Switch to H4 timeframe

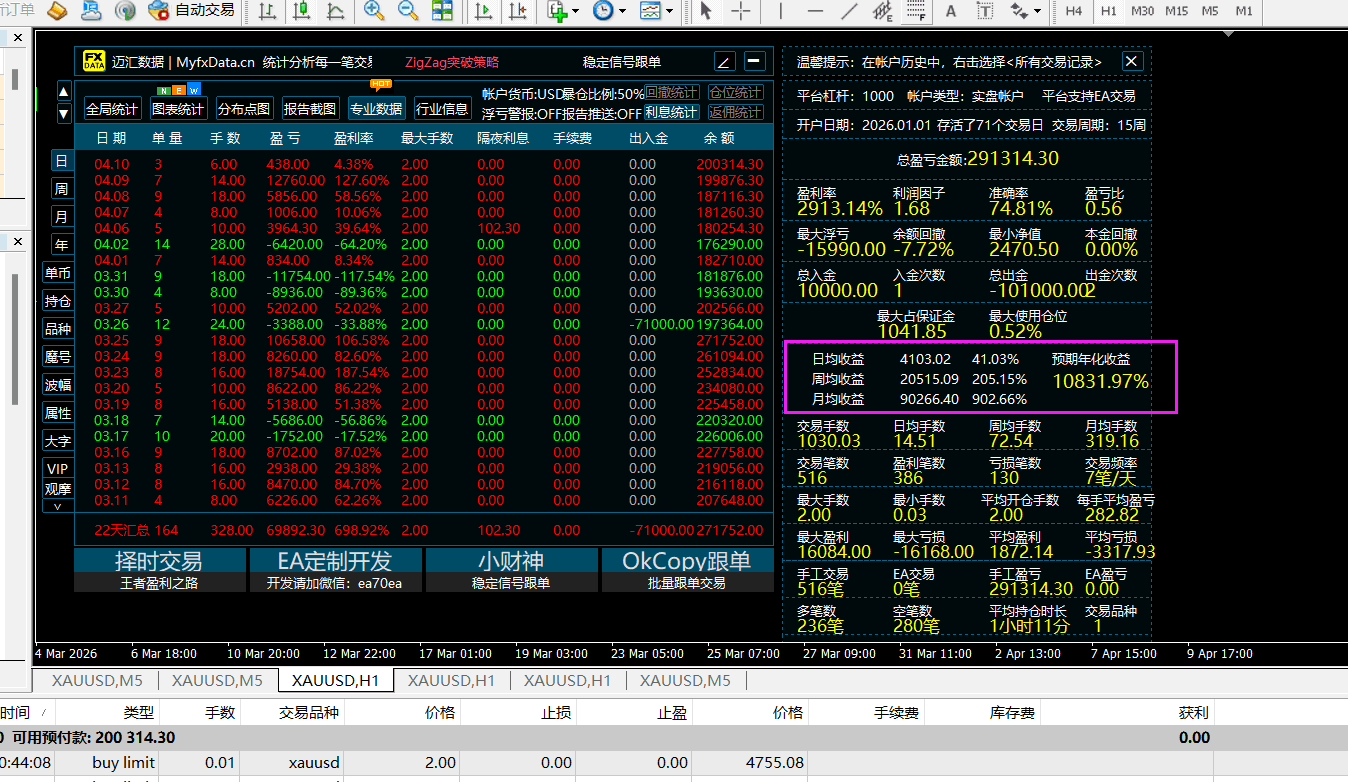click(1074, 11)
